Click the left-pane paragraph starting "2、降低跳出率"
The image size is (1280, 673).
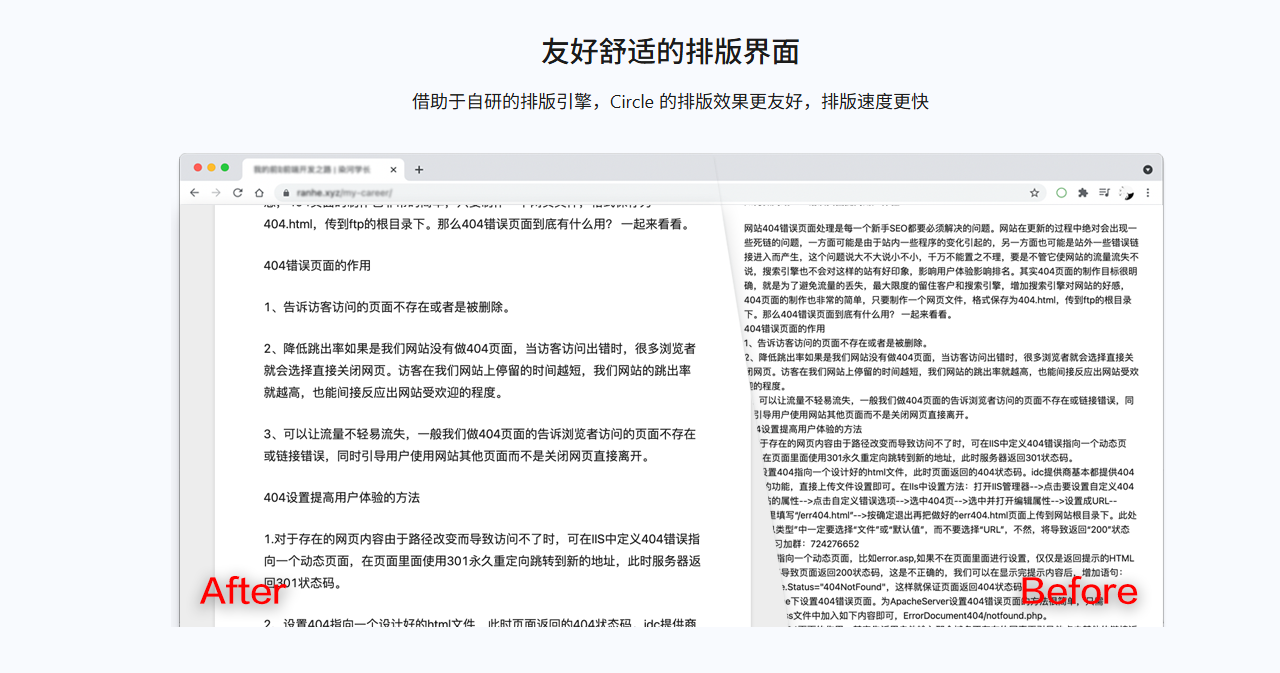[480, 370]
